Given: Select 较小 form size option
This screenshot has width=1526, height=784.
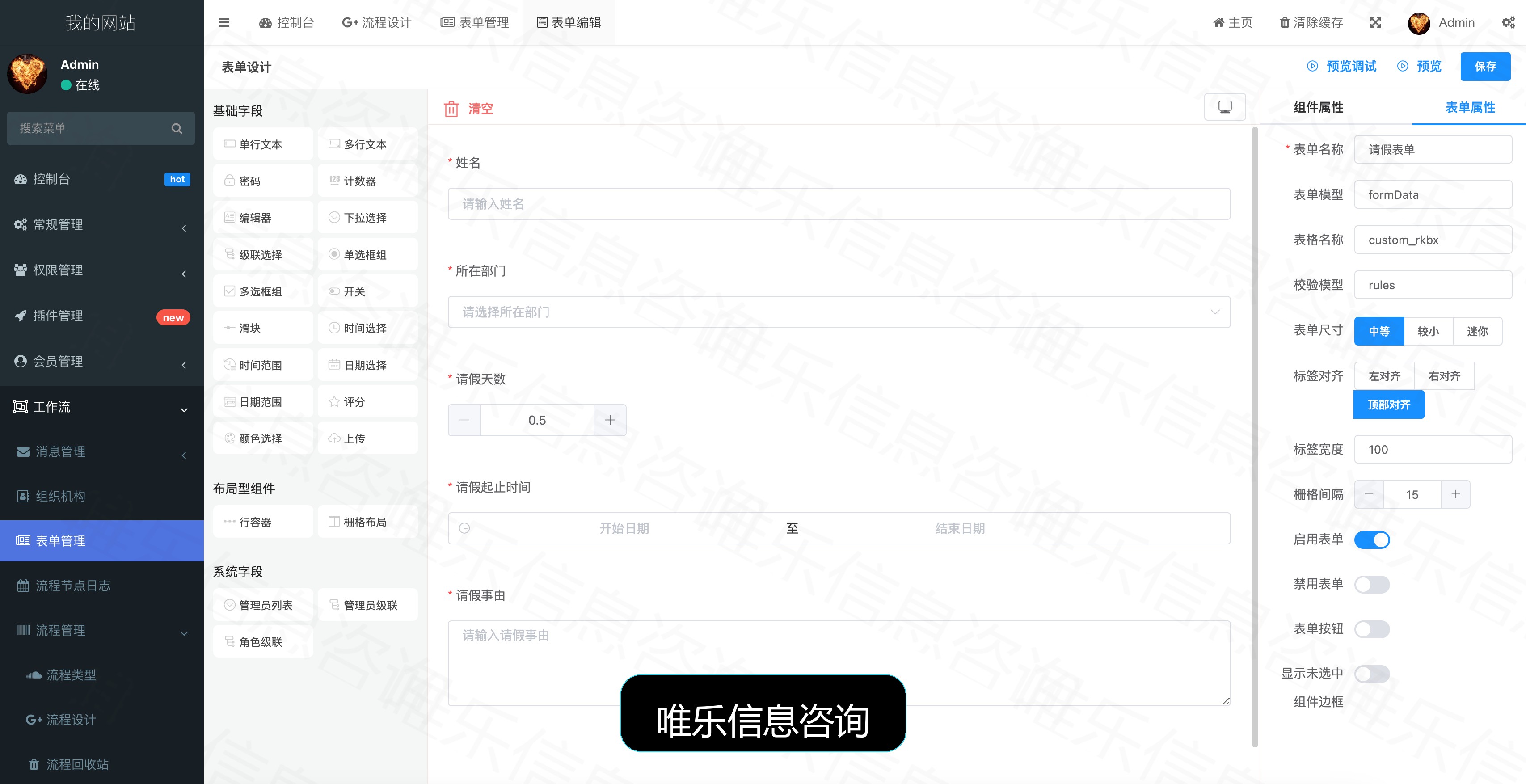Looking at the screenshot, I should point(1428,331).
